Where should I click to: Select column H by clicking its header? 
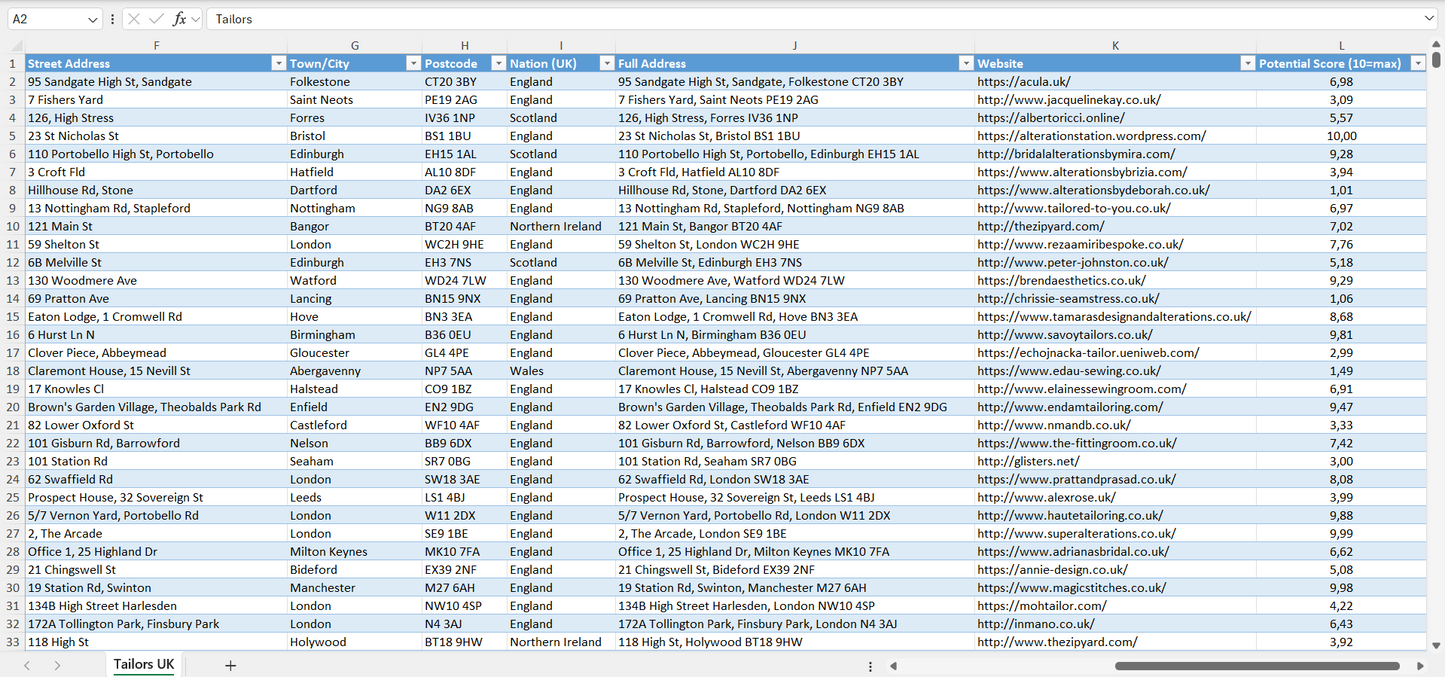(x=464, y=45)
